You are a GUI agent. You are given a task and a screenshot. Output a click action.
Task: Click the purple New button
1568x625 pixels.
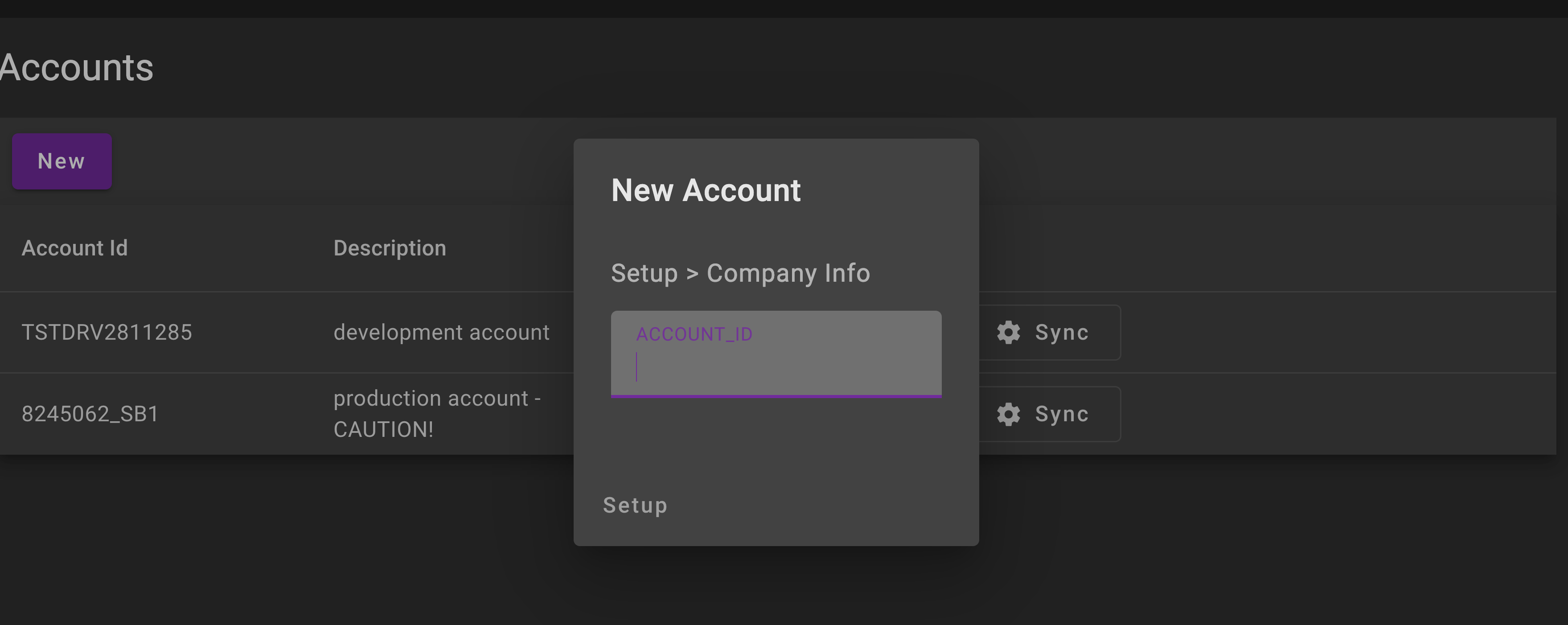click(x=62, y=161)
